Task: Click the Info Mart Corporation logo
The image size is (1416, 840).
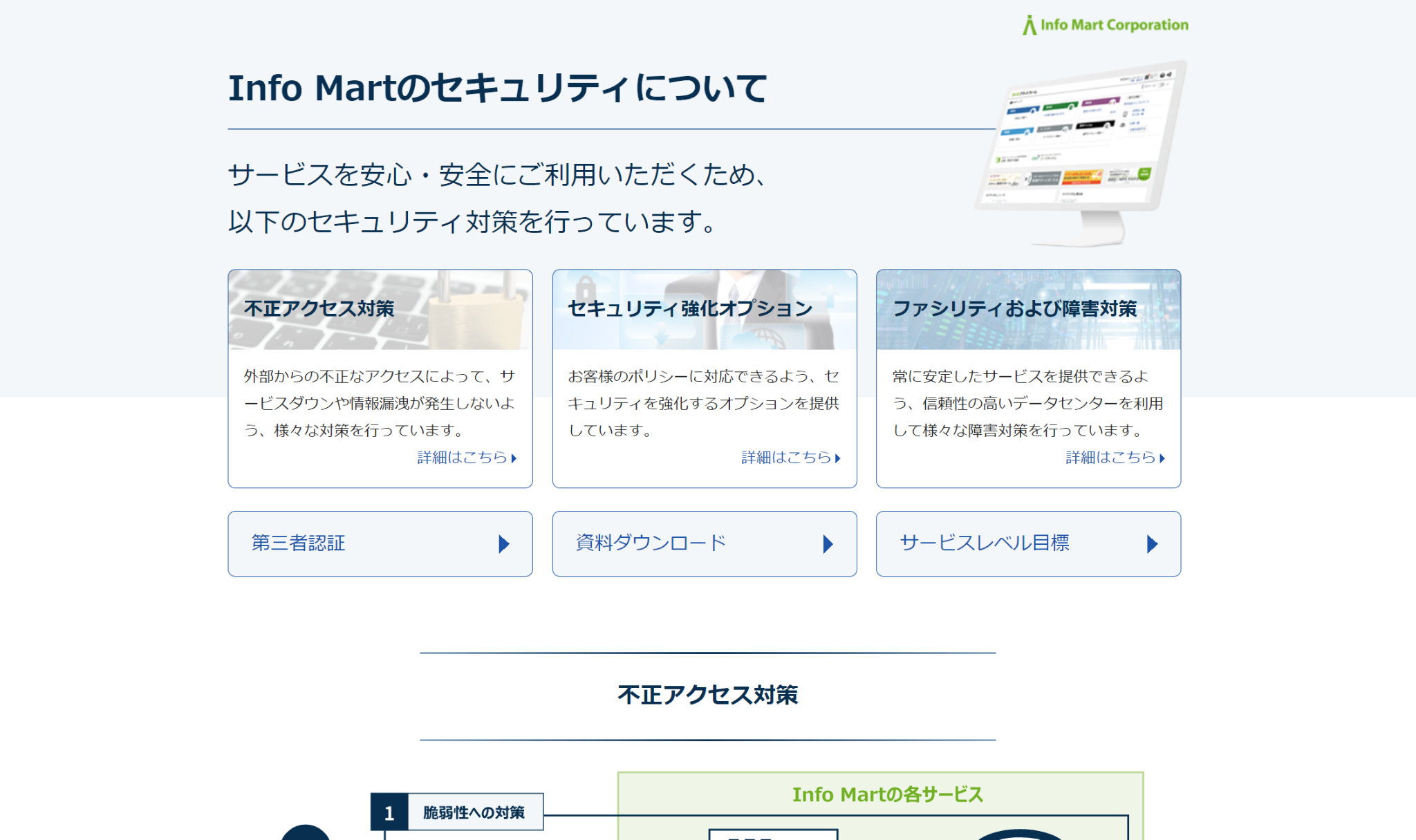Action: point(1105,25)
